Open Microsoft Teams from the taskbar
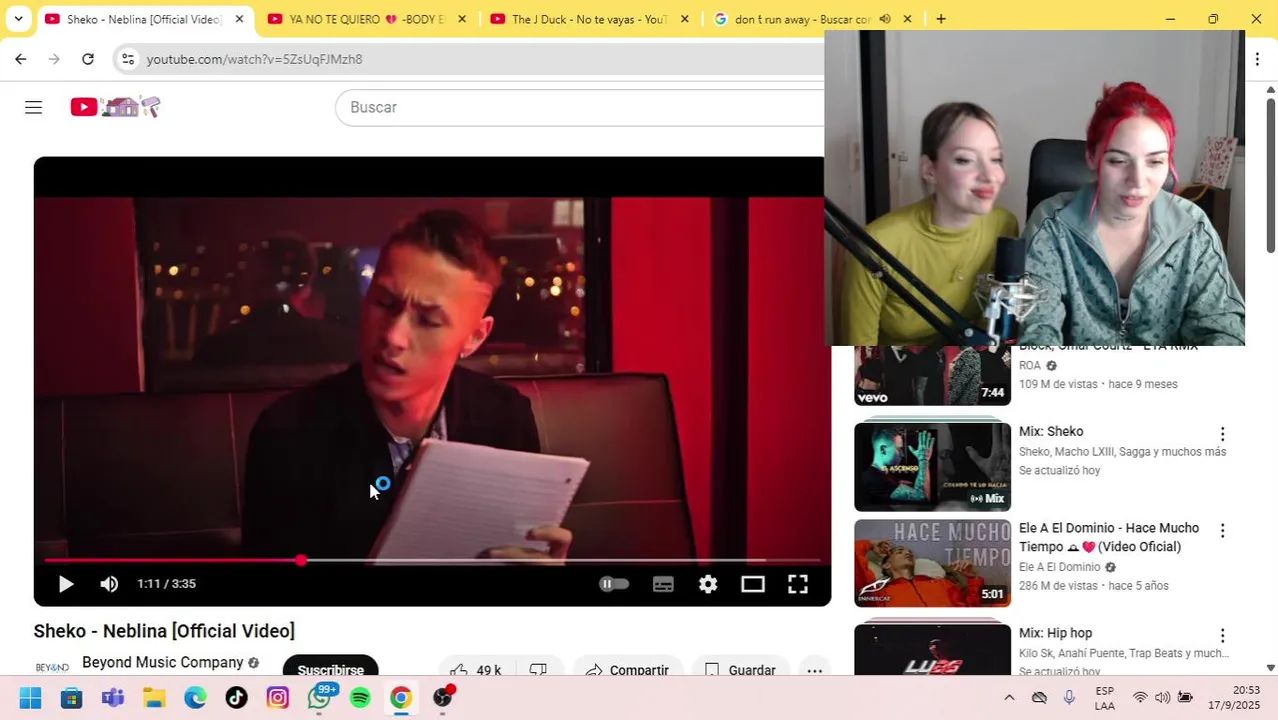This screenshot has height=720, width=1278. click(x=112, y=698)
